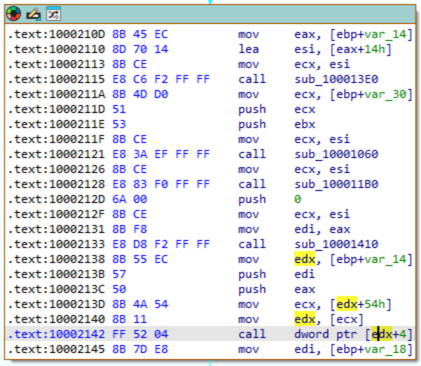Screen dimensions: 421x366
Task: Click operand edi, eax at 10002131
Action: coord(322,229)
